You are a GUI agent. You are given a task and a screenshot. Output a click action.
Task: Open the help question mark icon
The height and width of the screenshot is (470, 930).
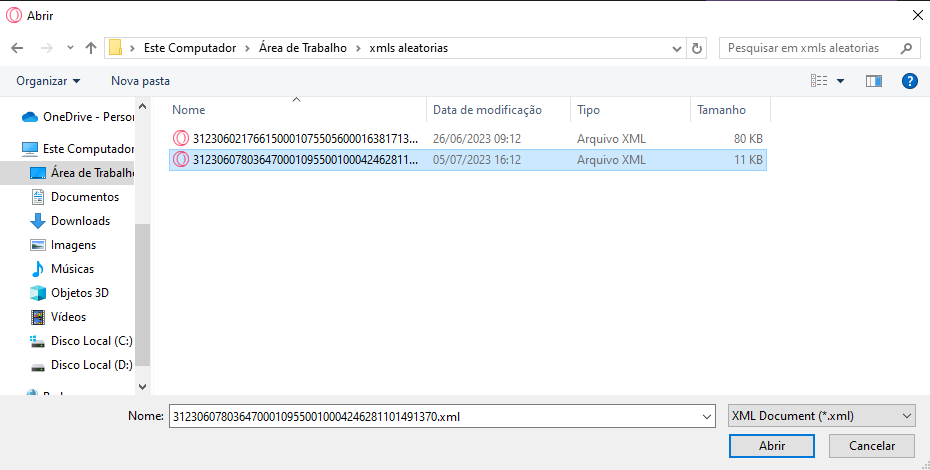[x=909, y=80]
